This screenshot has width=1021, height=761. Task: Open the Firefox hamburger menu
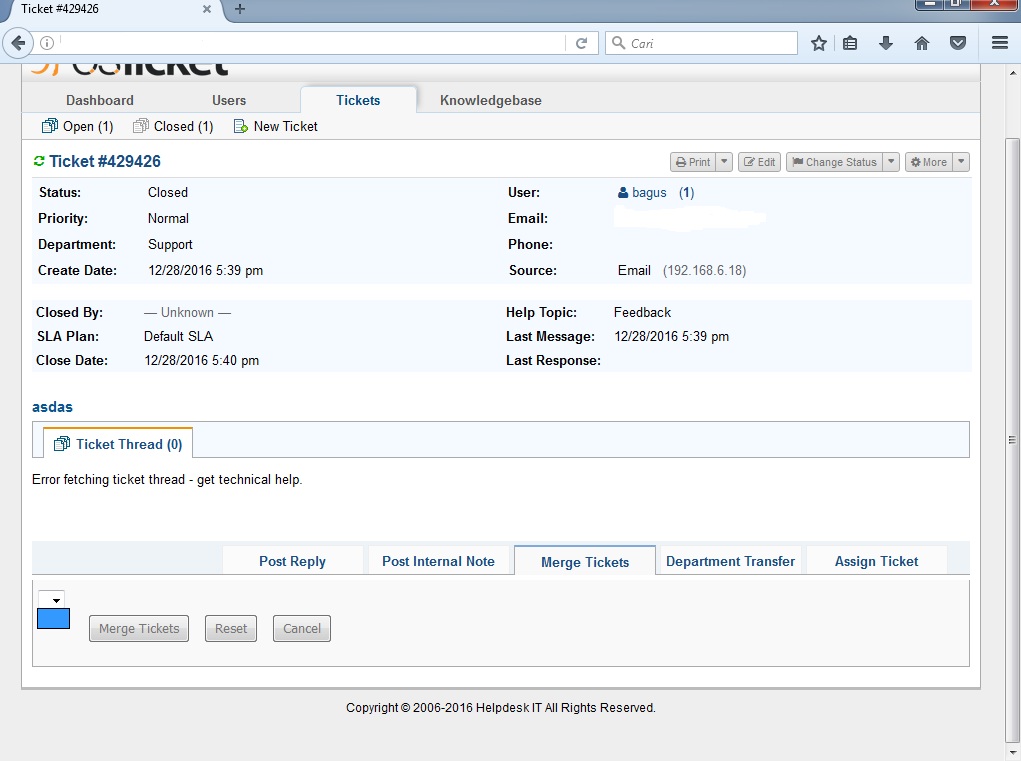click(x=999, y=43)
